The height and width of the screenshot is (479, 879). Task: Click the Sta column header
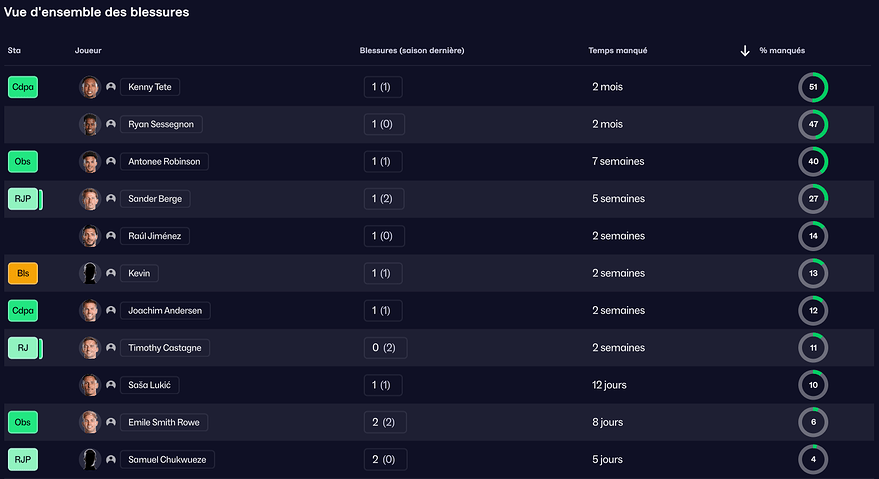click(x=14, y=51)
